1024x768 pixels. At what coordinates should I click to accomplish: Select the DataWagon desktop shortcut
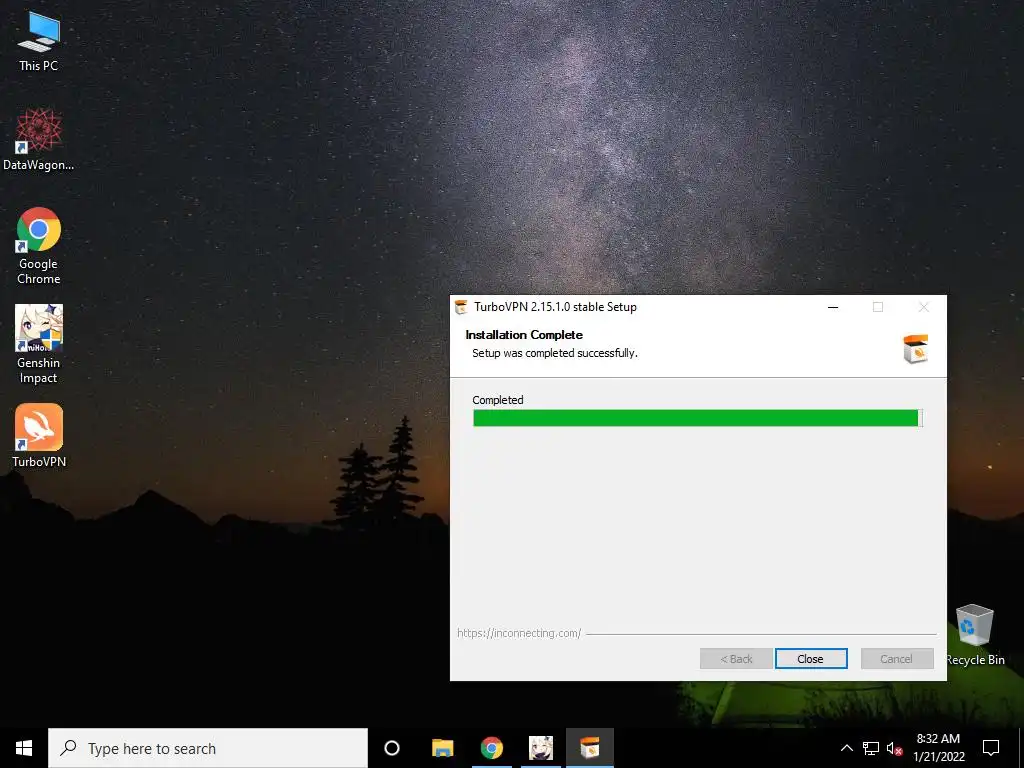39,140
